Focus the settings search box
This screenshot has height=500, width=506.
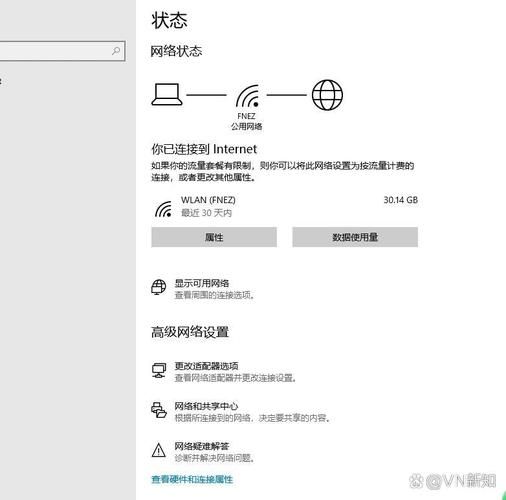(62, 51)
